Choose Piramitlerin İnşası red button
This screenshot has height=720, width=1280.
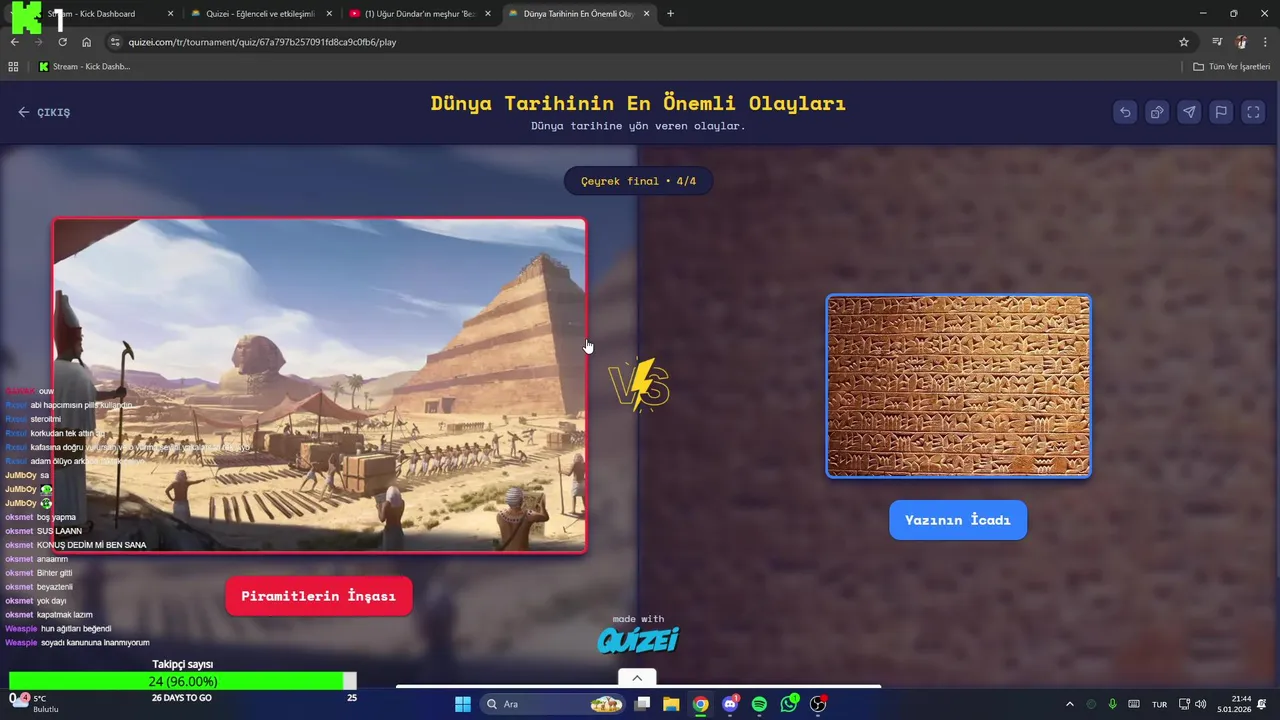click(x=318, y=596)
